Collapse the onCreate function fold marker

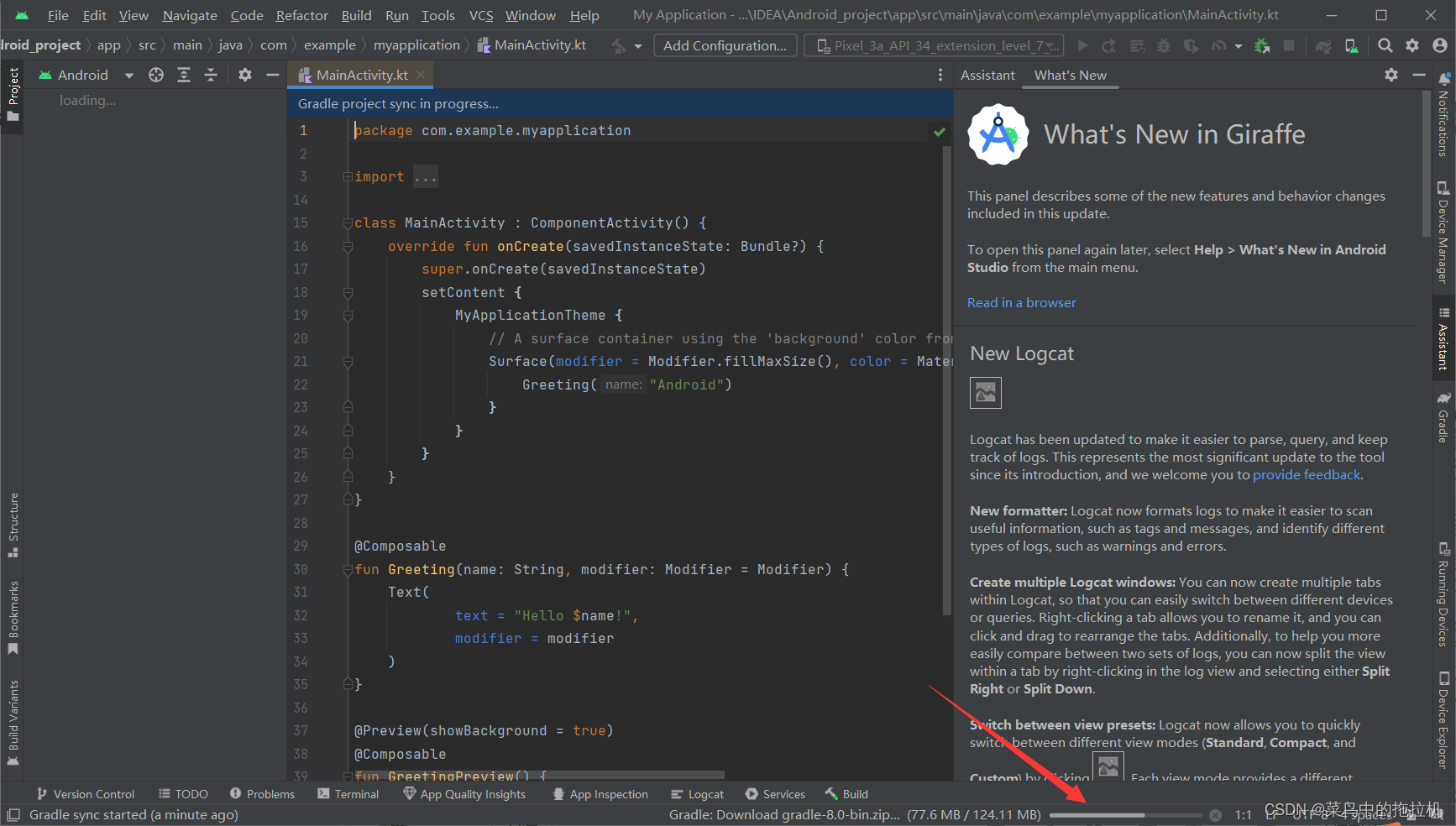pyautogui.click(x=348, y=247)
